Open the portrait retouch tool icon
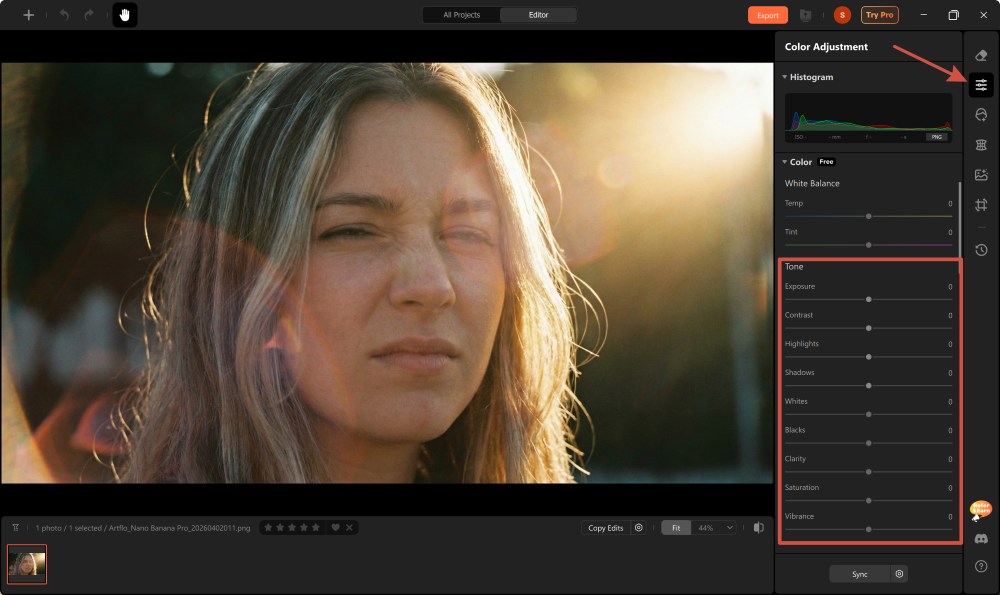 tap(981, 114)
